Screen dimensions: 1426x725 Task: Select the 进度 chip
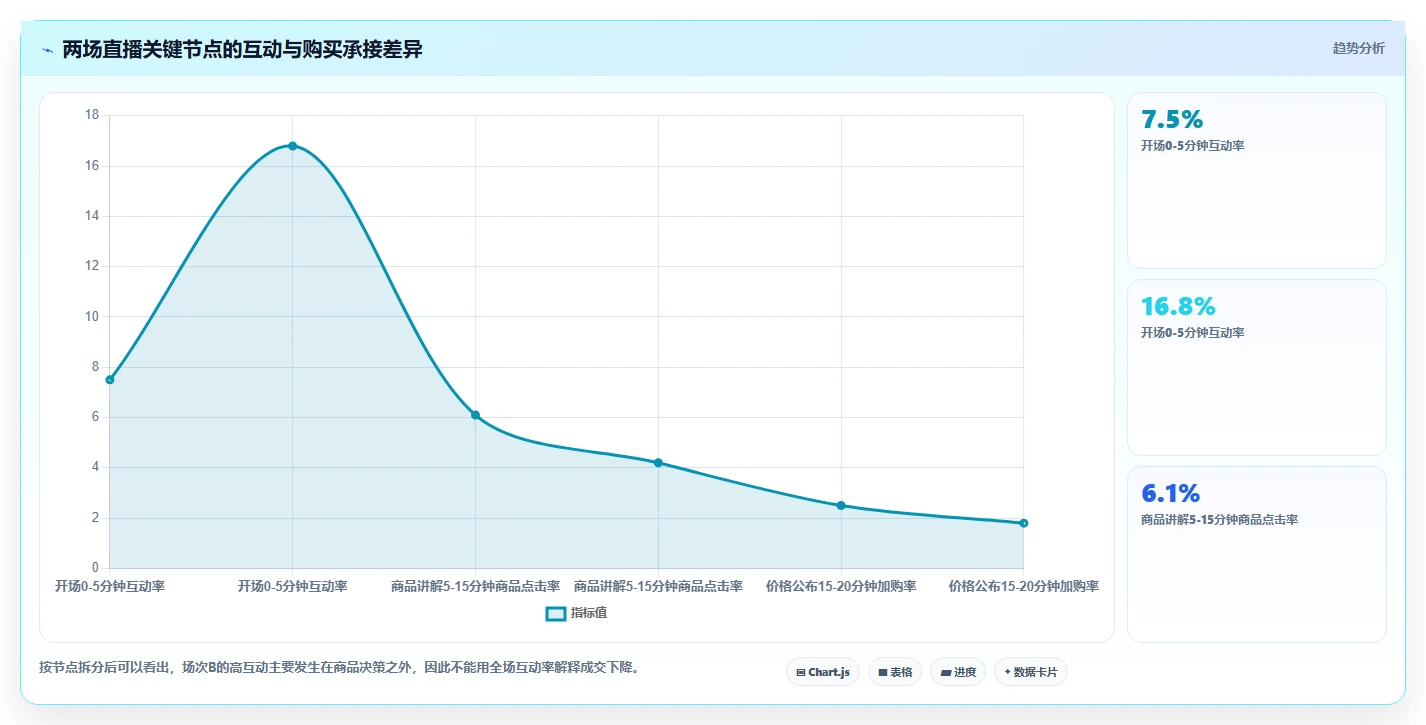pyautogui.click(x=958, y=672)
